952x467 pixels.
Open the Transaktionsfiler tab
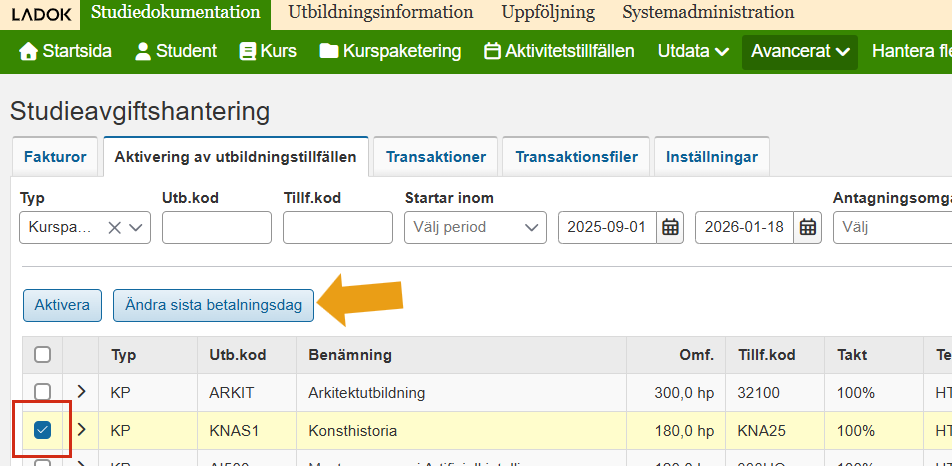click(576, 157)
